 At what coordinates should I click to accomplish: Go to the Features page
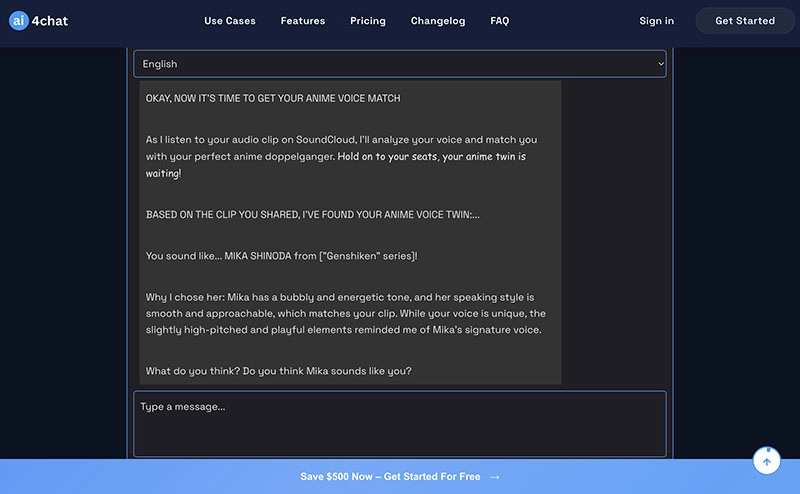[303, 21]
